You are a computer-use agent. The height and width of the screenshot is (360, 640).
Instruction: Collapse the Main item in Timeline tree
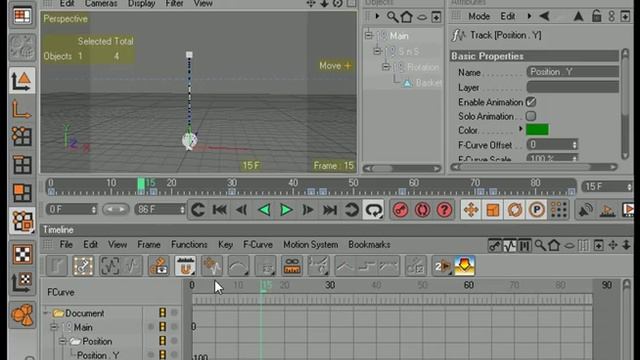(54, 327)
